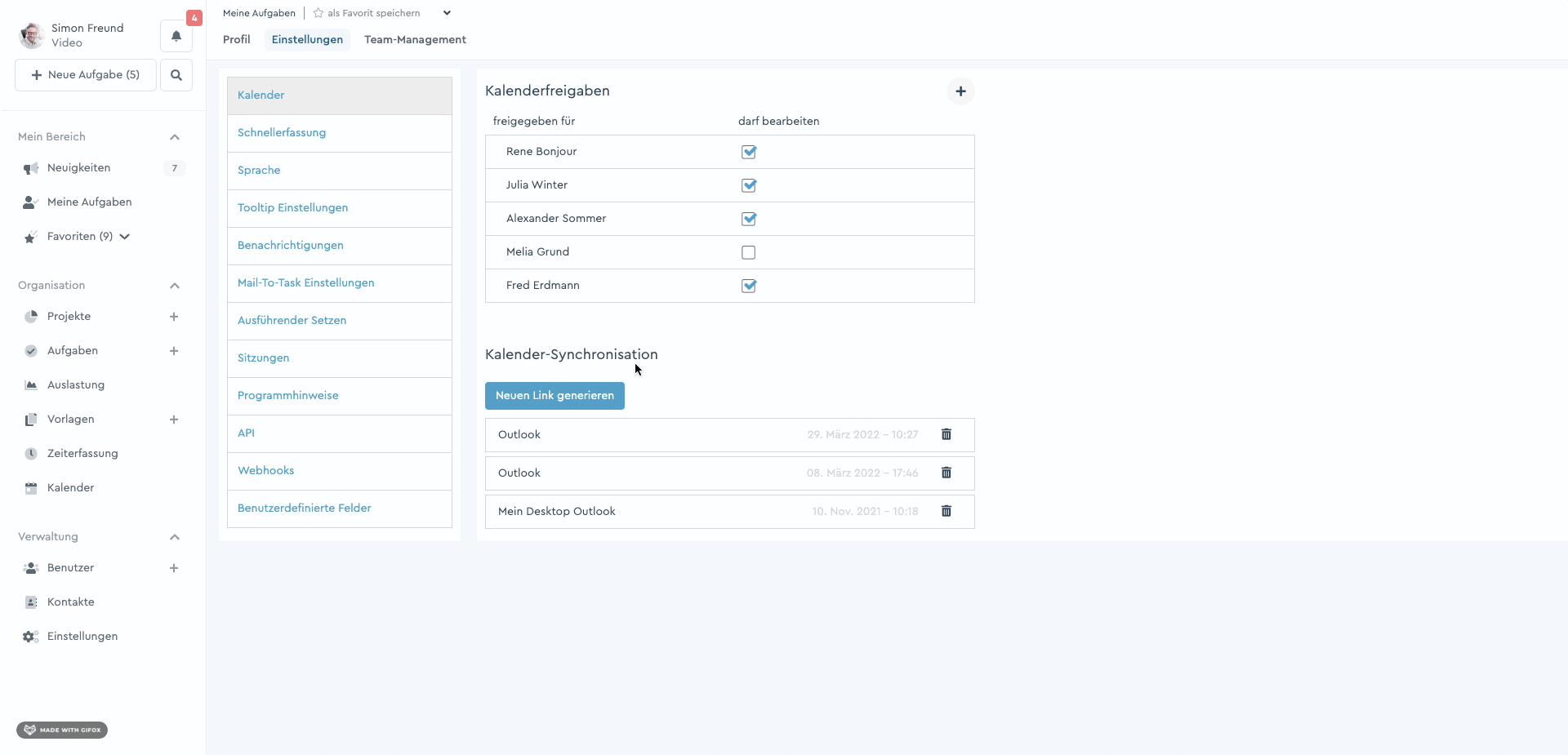Viewport: 1568px width, 755px height.
Task: Disable edit permission for Fred Erdmann
Action: pos(748,286)
